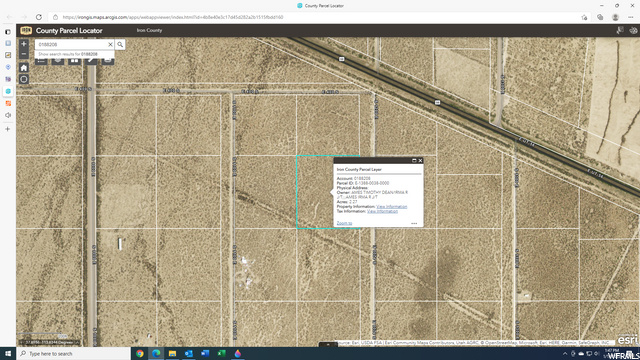Zoom out the map with minus button
The height and width of the screenshot is (360, 640).
click(24, 54)
